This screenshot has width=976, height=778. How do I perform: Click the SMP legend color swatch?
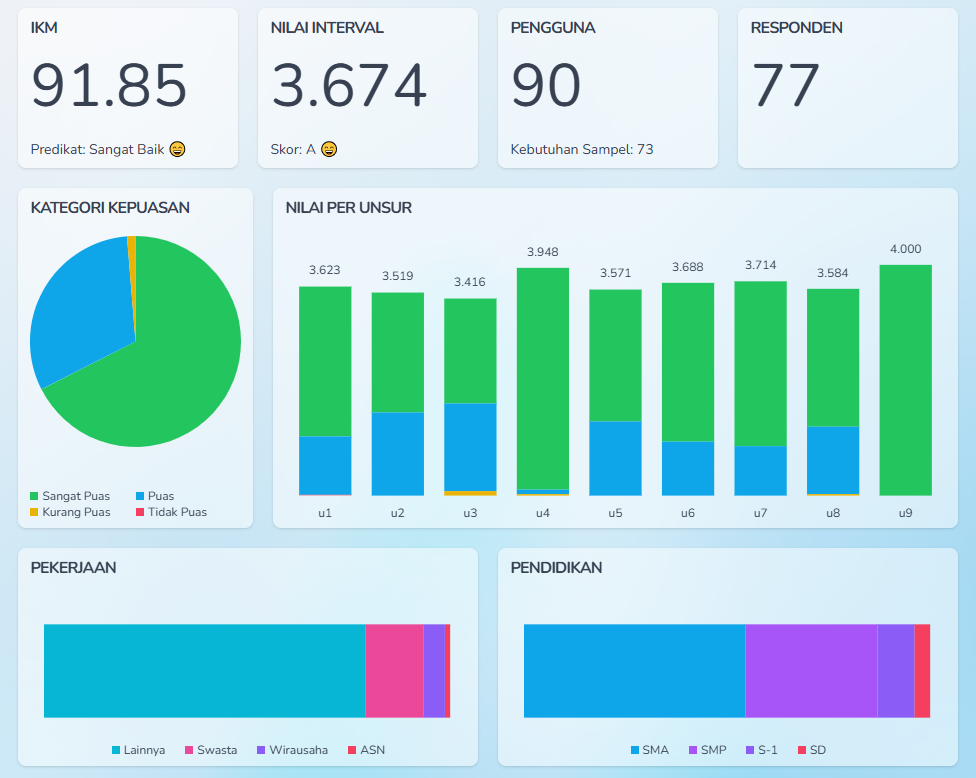692,750
